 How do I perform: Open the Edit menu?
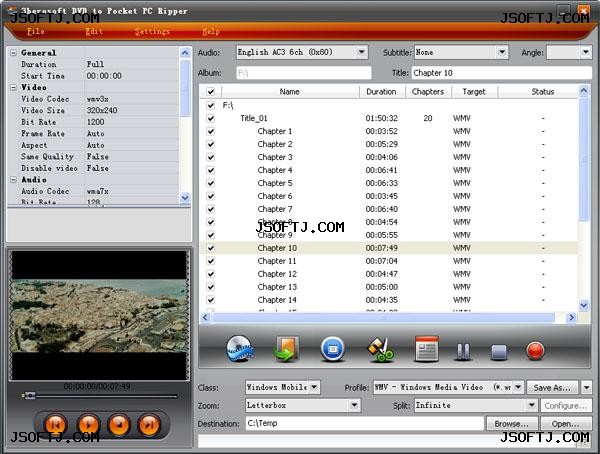[x=94, y=31]
